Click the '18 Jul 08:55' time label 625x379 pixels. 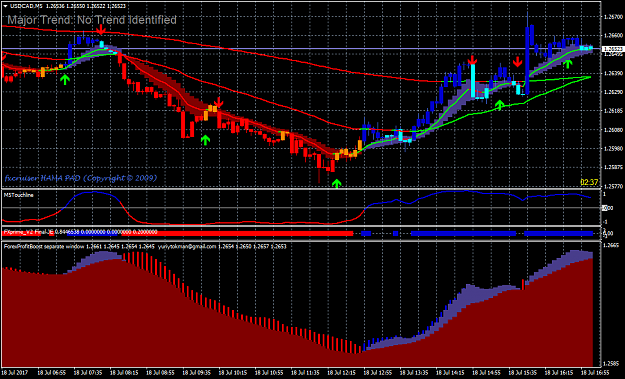(x=161, y=373)
